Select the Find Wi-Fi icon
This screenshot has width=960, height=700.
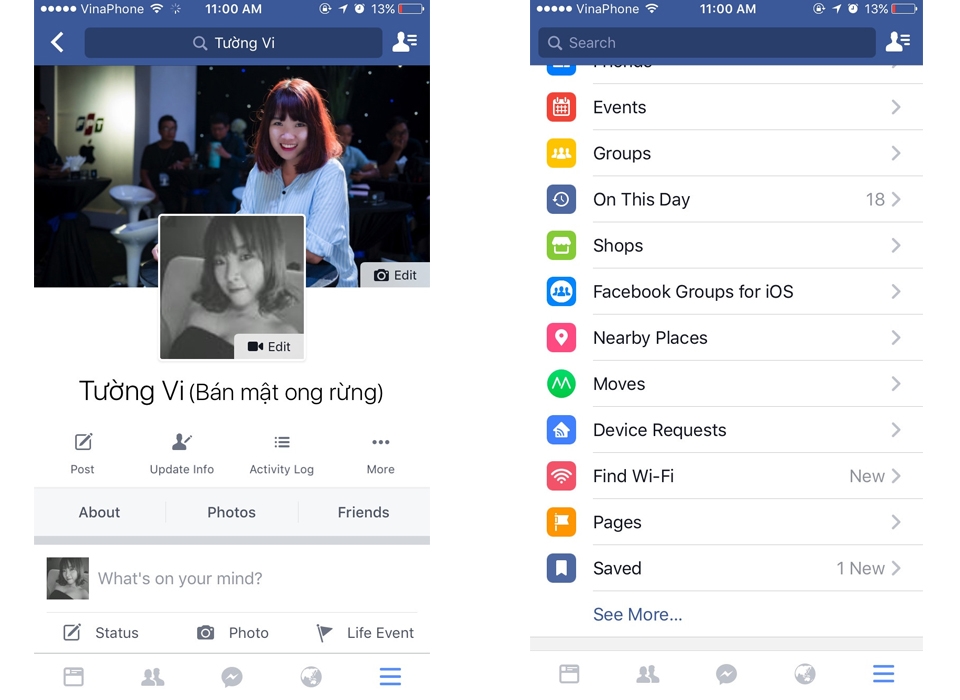tap(561, 475)
